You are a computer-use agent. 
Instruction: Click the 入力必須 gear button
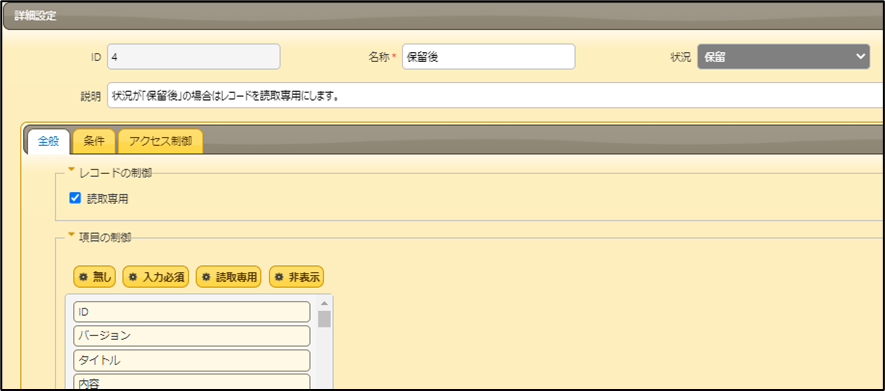click(x=156, y=277)
